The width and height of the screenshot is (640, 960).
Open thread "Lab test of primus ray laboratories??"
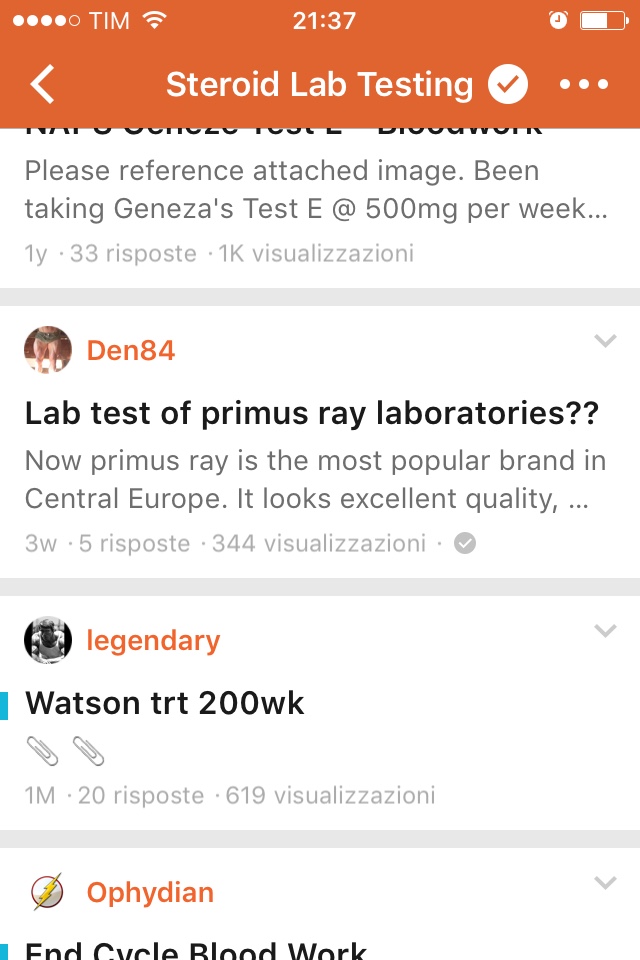coord(312,413)
